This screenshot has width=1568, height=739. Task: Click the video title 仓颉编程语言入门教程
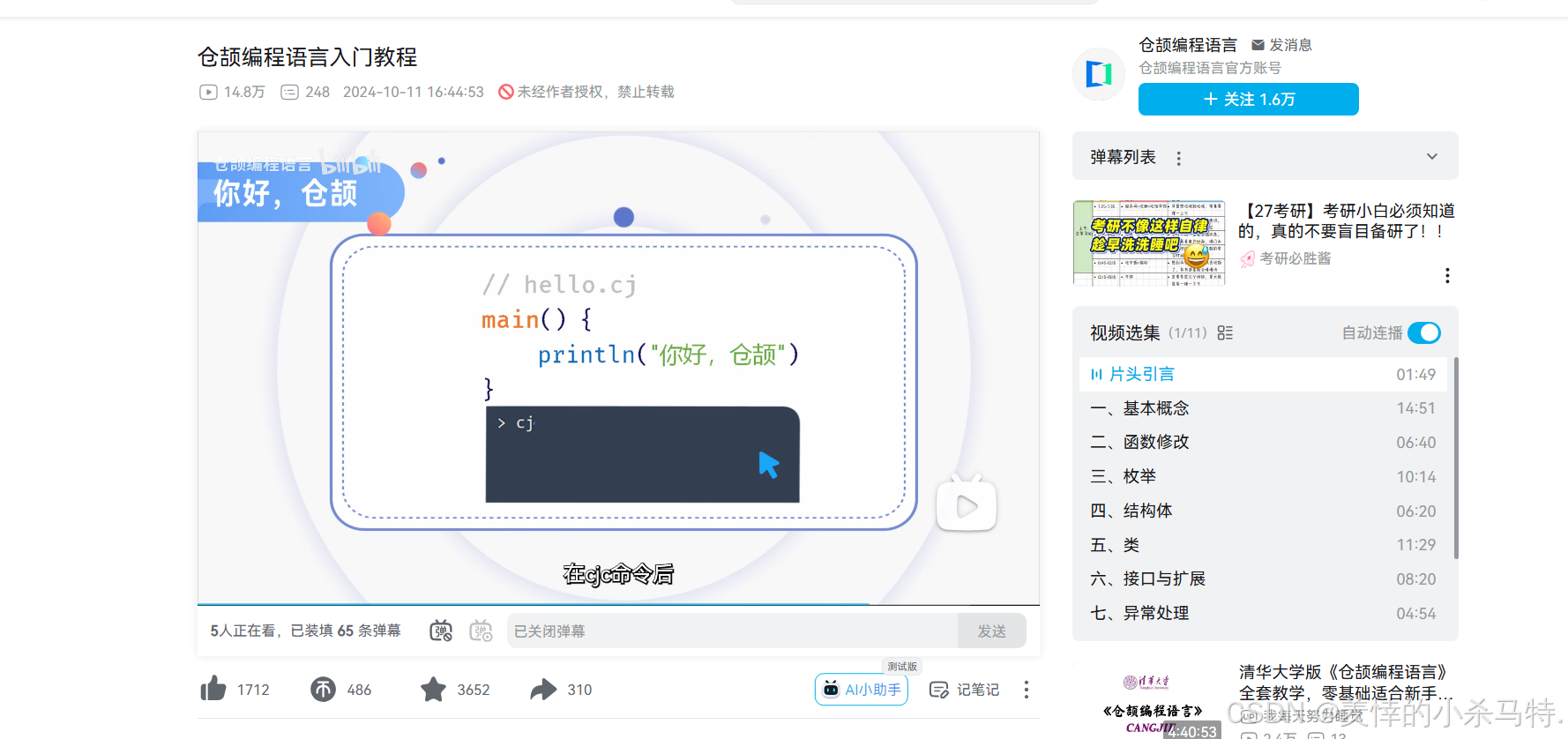pos(307,57)
